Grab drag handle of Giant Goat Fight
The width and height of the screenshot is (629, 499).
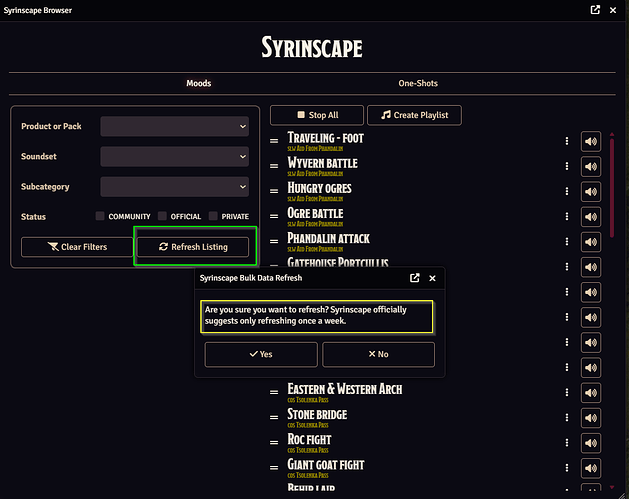[274, 467]
